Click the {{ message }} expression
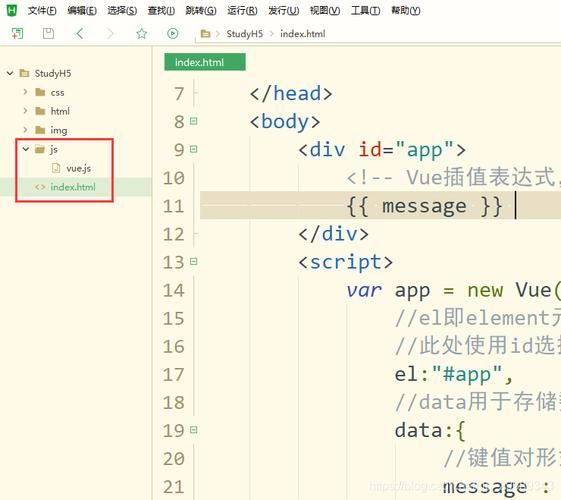The height and width of the screenshot is (500, 561). coord(425,206)
